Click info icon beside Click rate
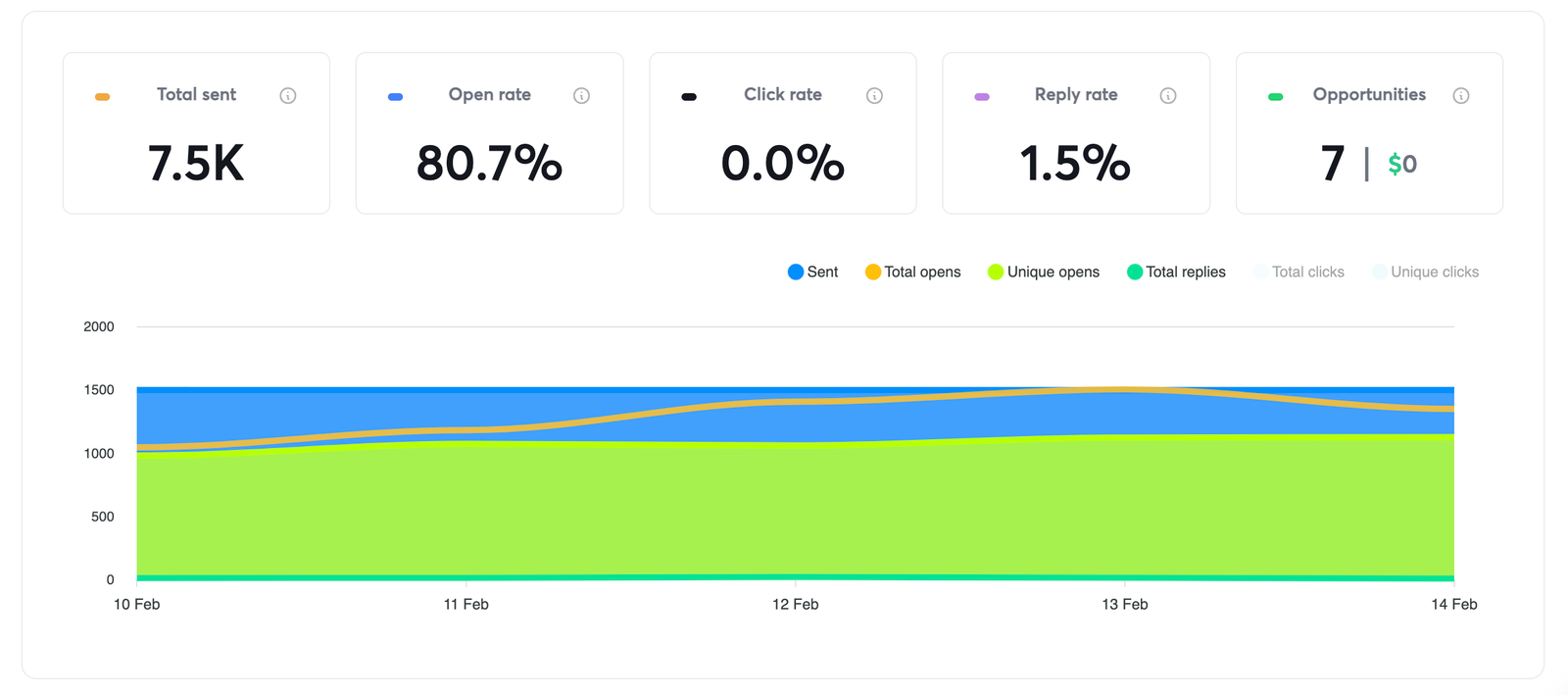 (874, 95)
